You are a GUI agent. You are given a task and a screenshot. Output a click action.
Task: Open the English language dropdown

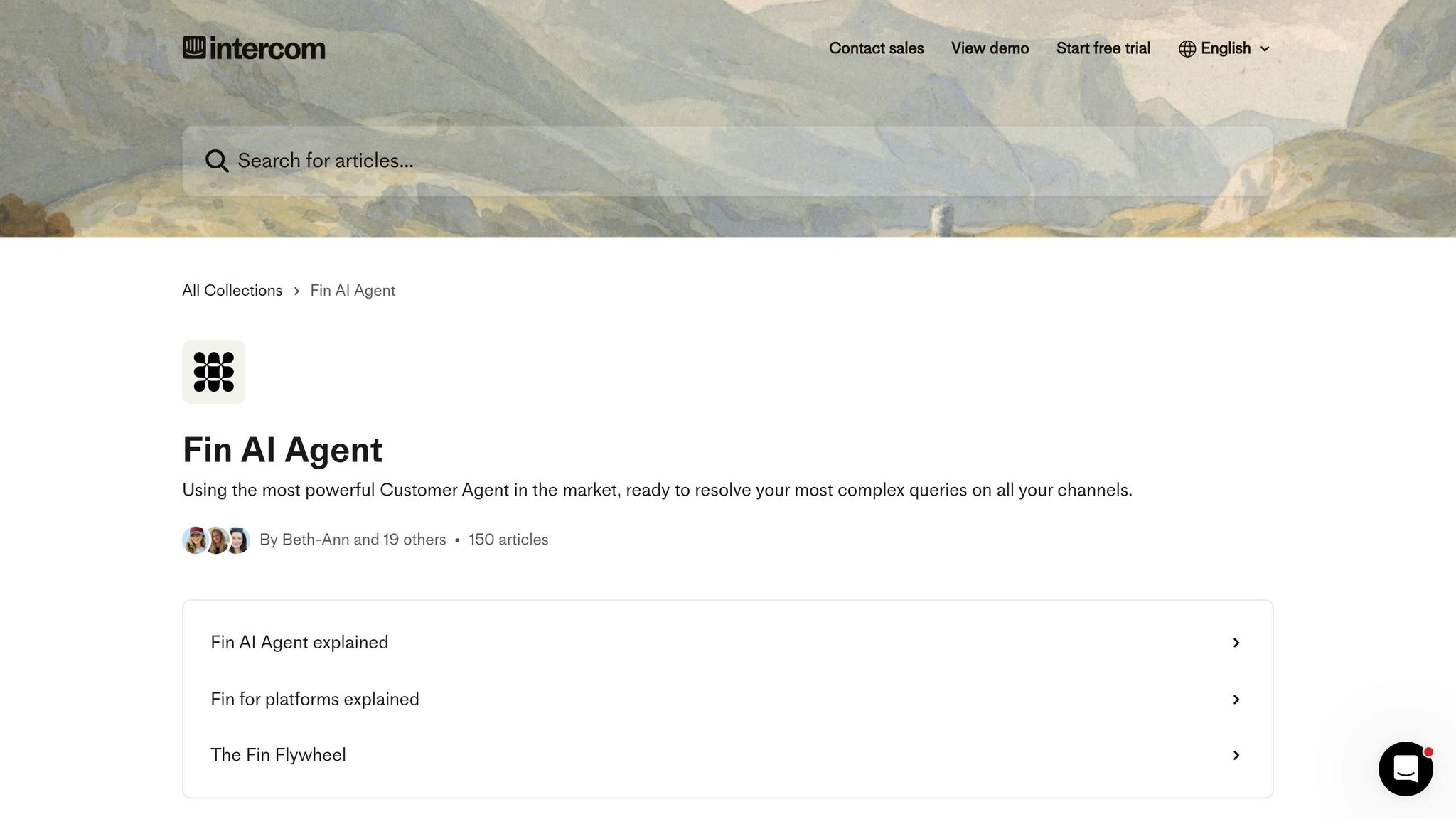tap(1224, 48)
